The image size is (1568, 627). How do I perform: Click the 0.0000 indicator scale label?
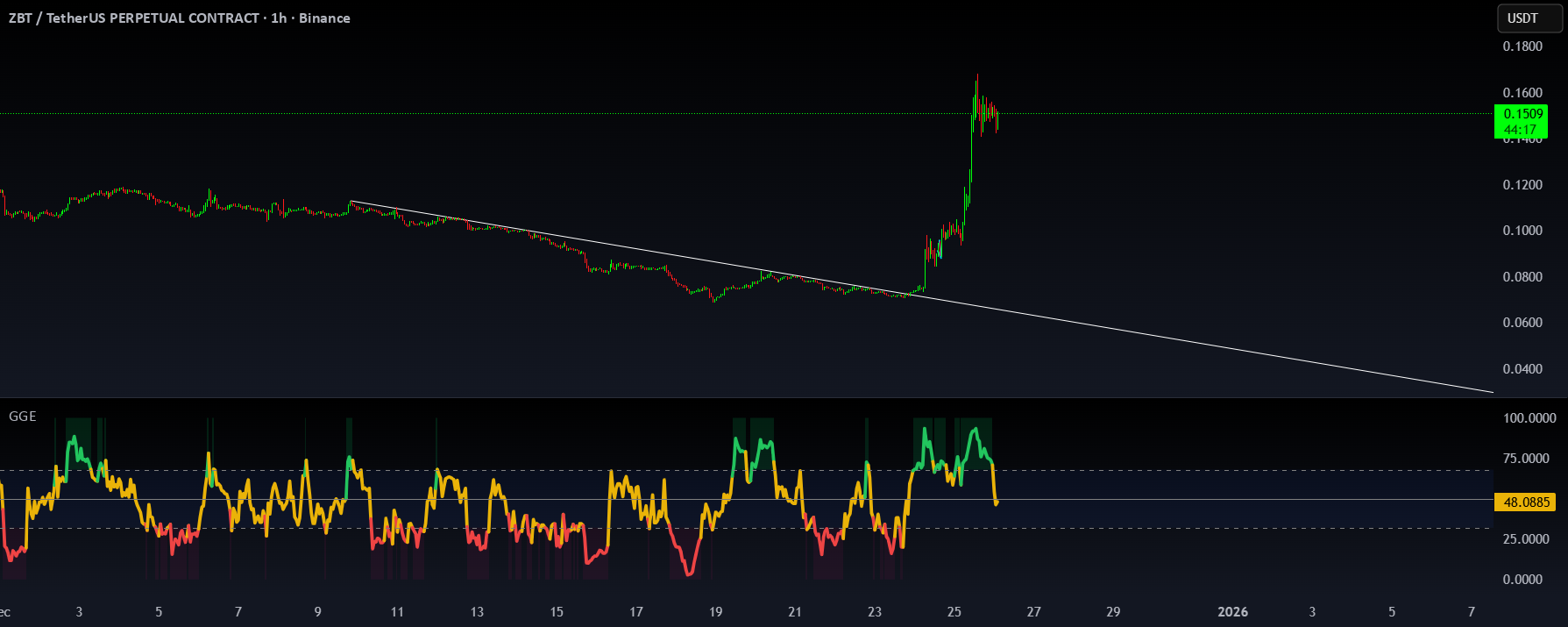point(1522,580)
